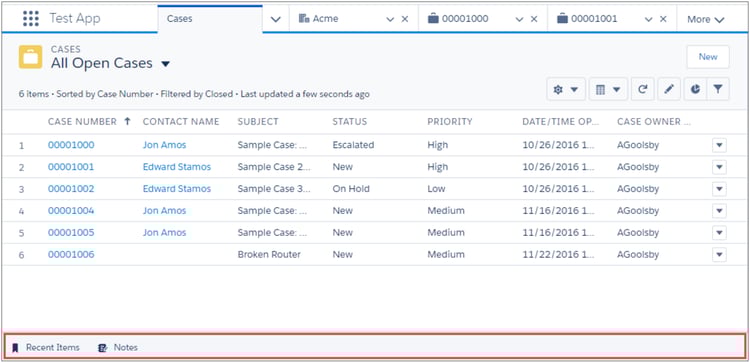Open list view controls gear menu
This screenshot has width=750, height=362.
[x=566, y=89]
